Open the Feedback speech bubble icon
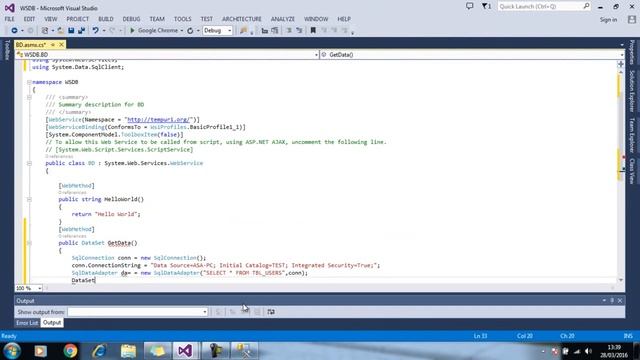This screenshot has width=640, height=360. click(470, 6)
